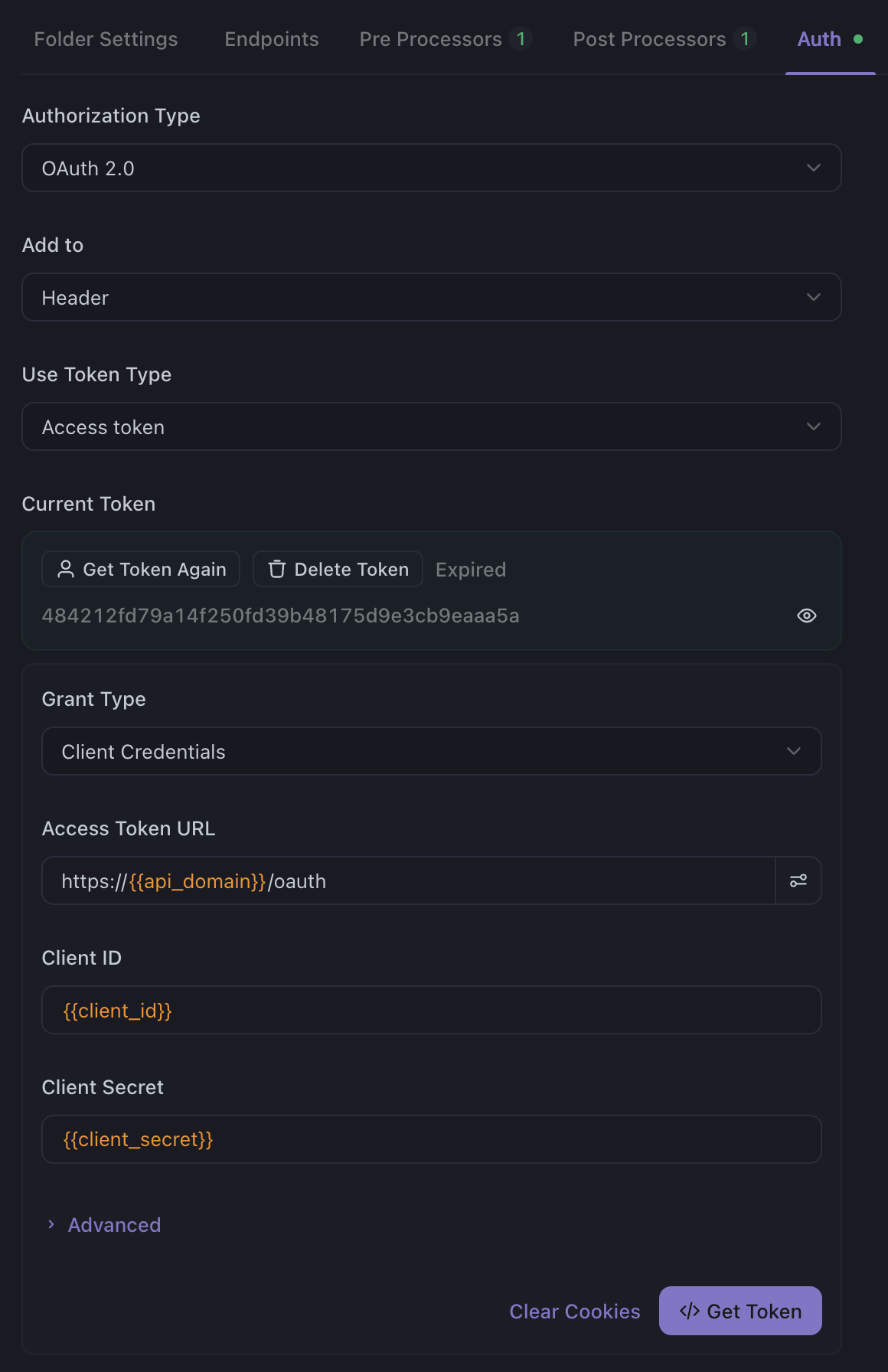Click the Clear Cookies link
Viewport: 888px width, 1372px height.
(x=575, y=1312)
